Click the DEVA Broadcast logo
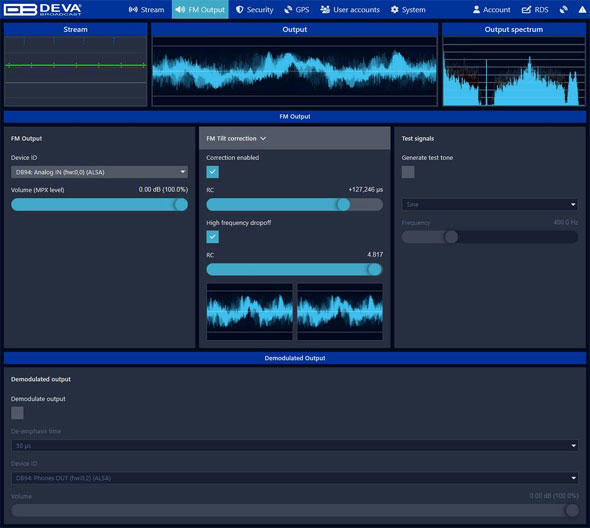590x528 pixels. click(x=43, y=9)
